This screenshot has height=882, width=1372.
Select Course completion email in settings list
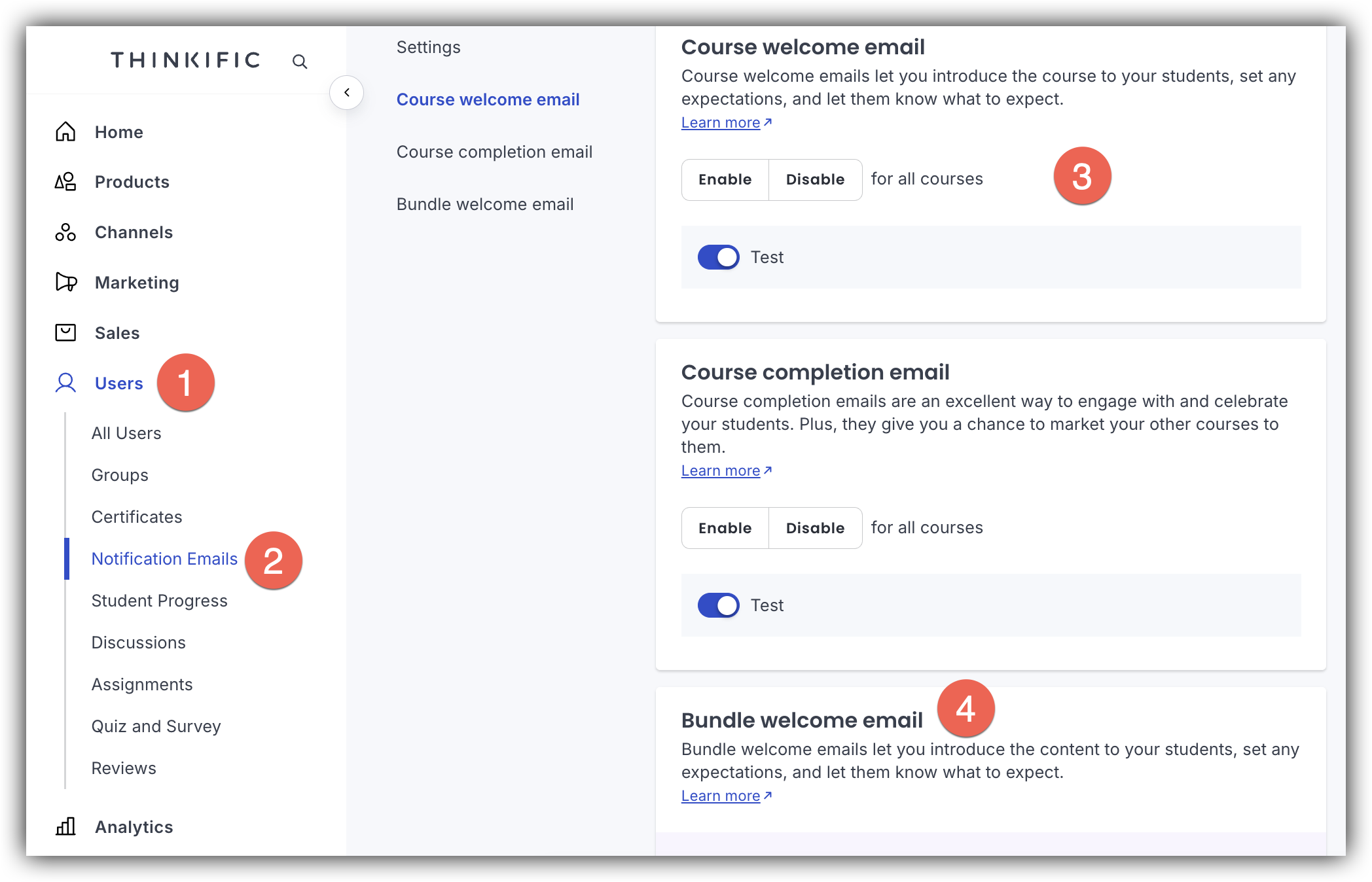[x=494, y=152]
